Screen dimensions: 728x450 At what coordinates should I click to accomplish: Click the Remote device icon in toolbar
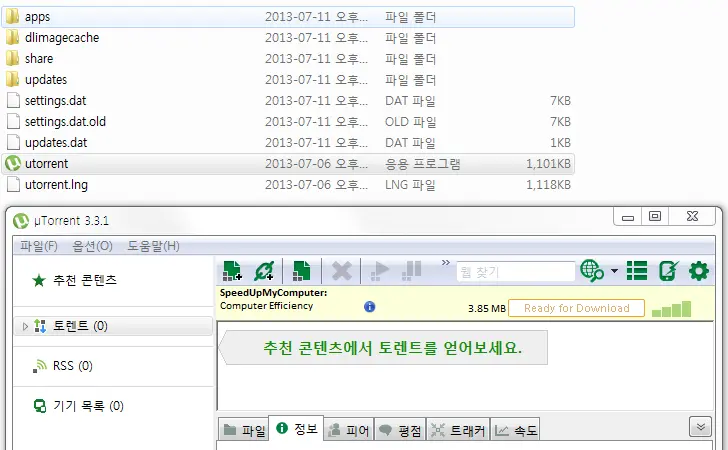[x=668, y=270]
